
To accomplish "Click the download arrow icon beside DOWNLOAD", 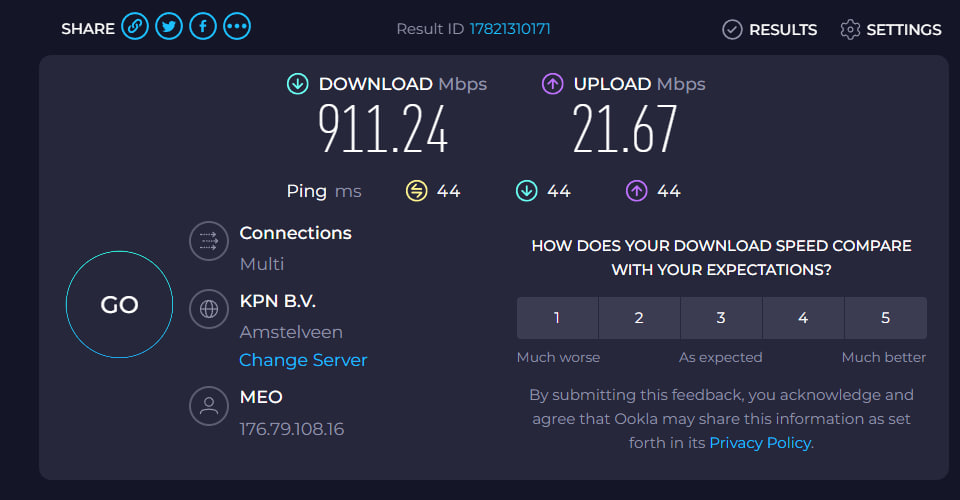I will (298, 84).
